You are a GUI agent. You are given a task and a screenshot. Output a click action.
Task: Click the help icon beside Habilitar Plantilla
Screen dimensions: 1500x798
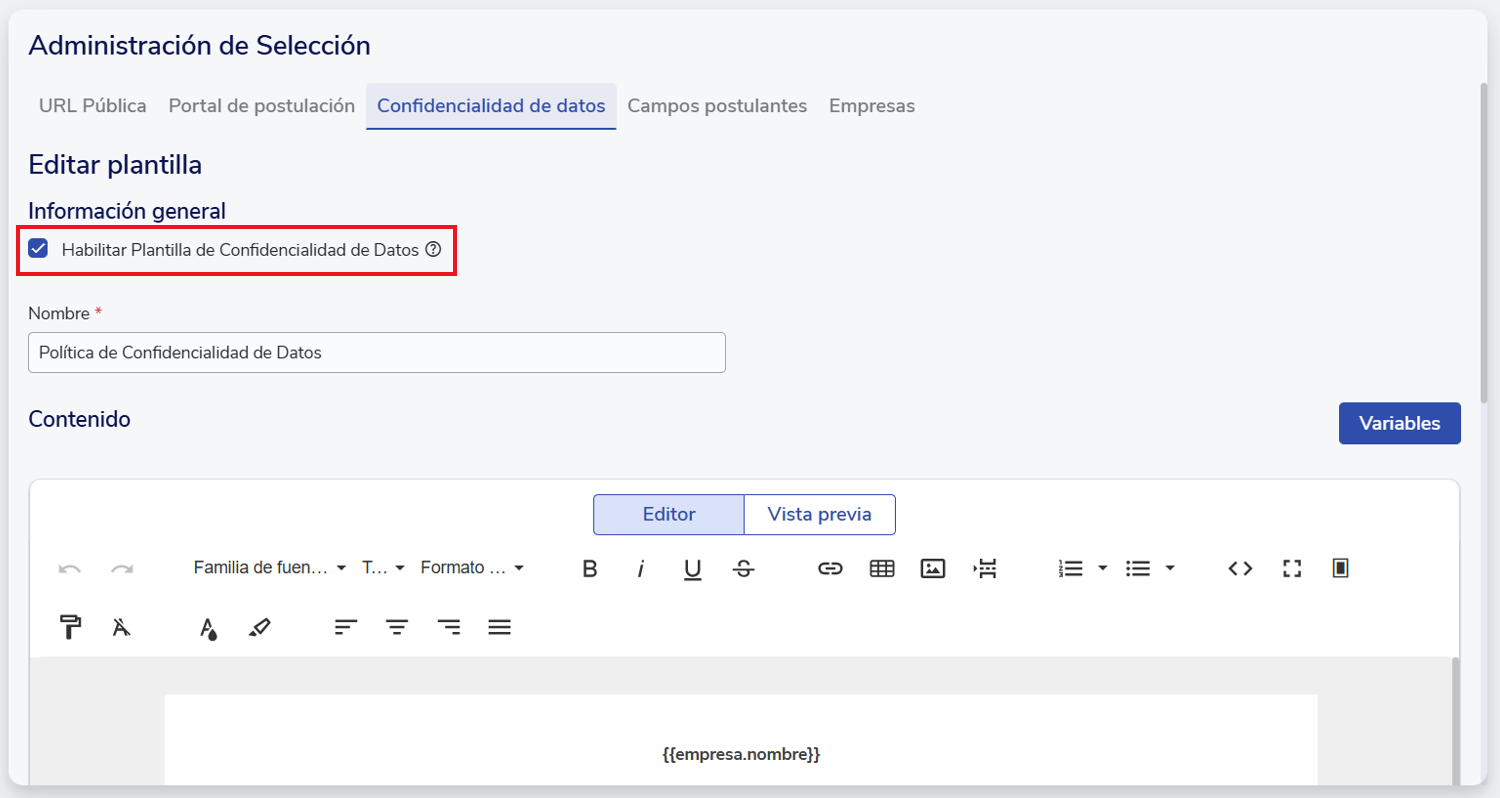[x=433, y=249]
